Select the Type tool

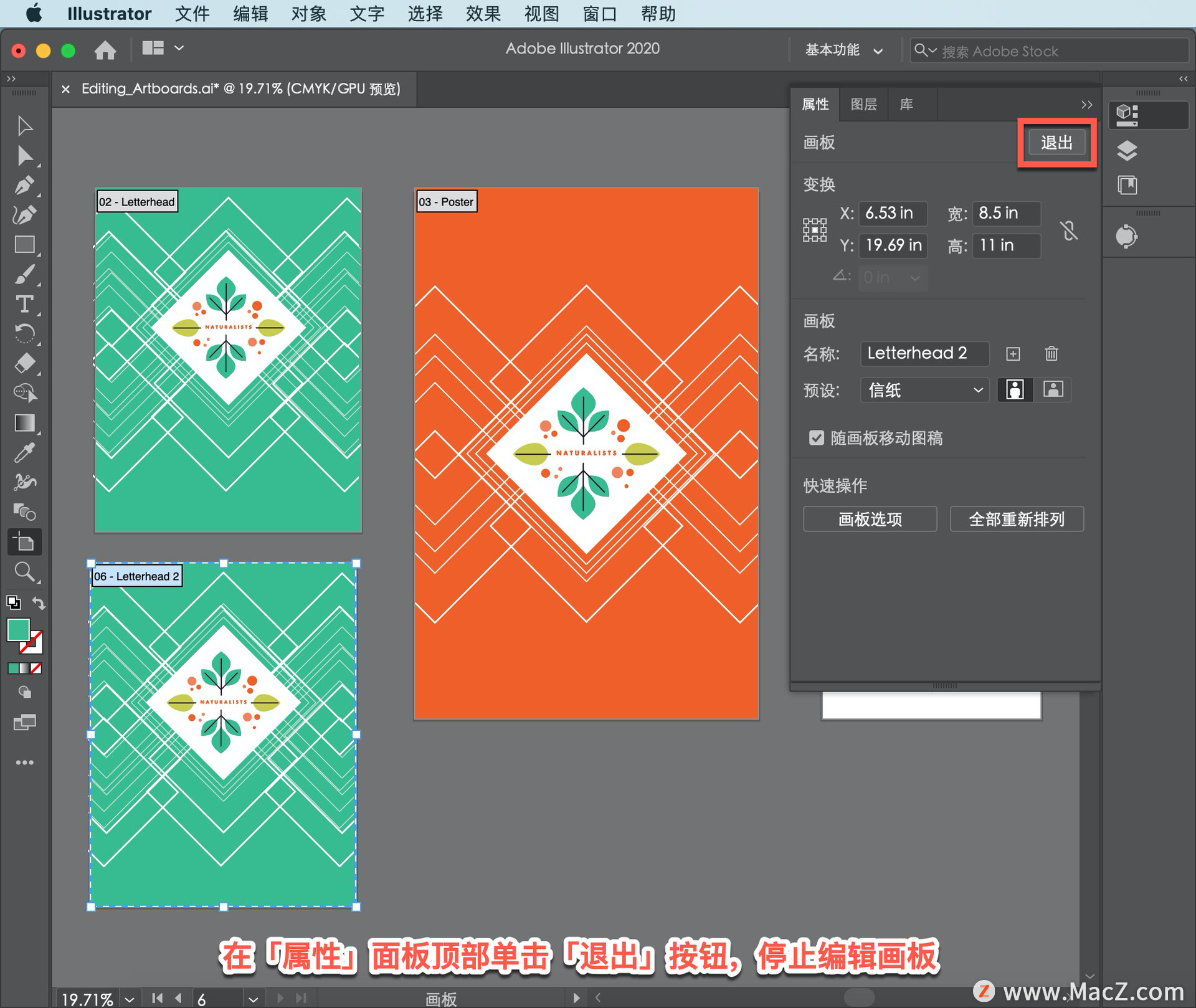coord(24,305)
